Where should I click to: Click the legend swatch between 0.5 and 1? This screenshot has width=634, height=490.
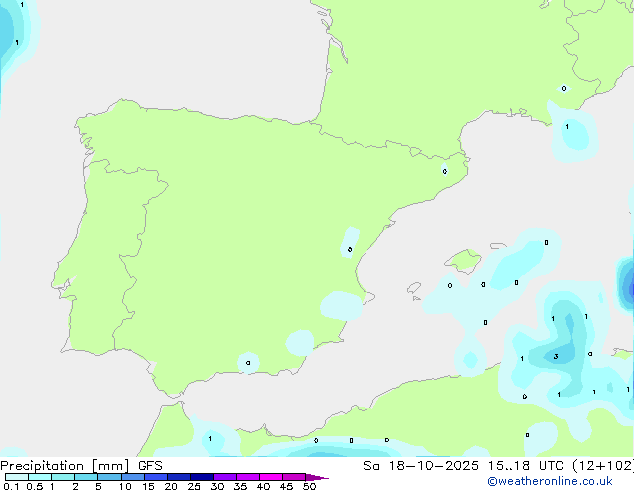pos(40,477)
